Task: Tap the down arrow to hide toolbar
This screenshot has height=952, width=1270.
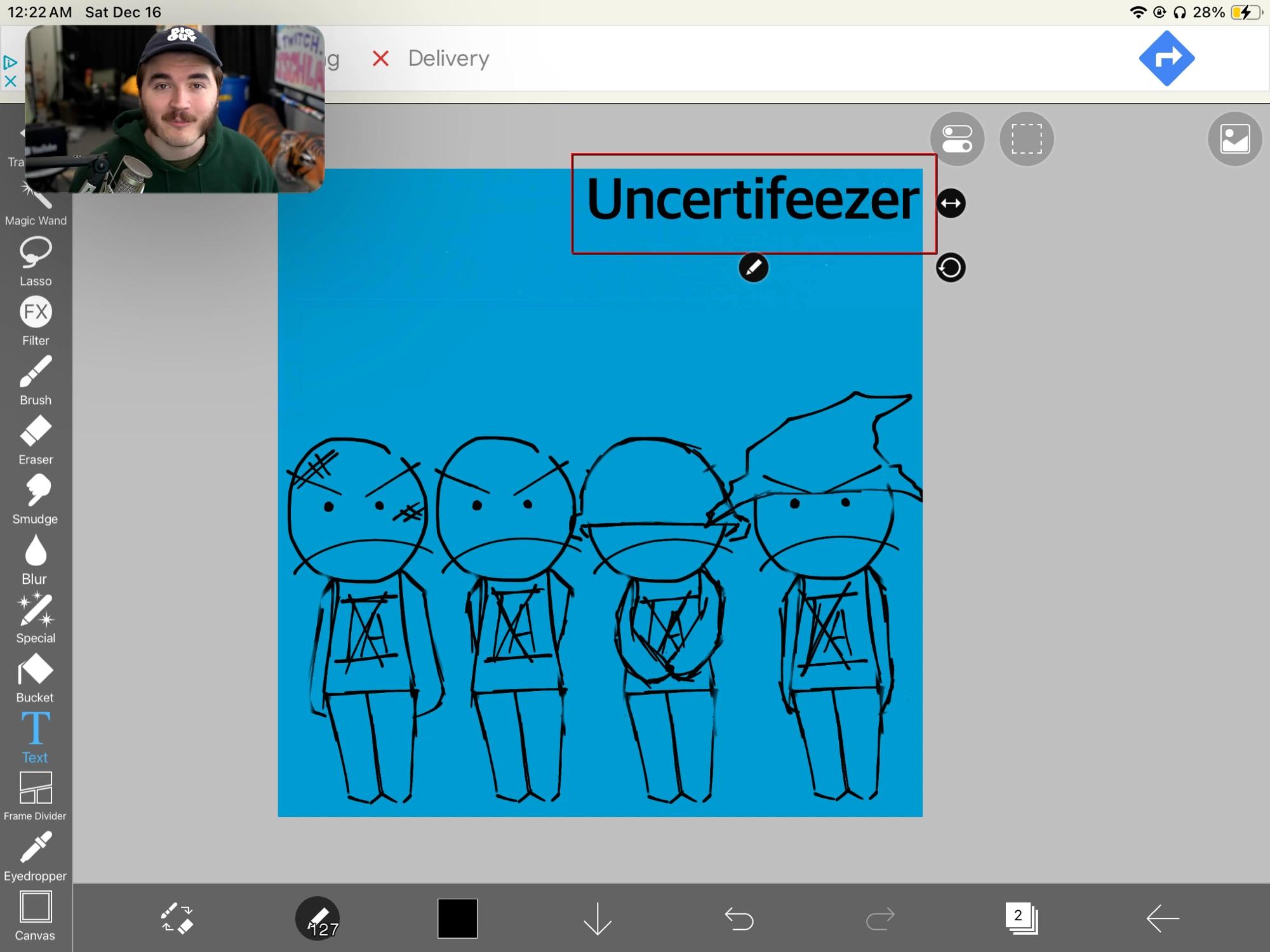Action: pos(598,918)
